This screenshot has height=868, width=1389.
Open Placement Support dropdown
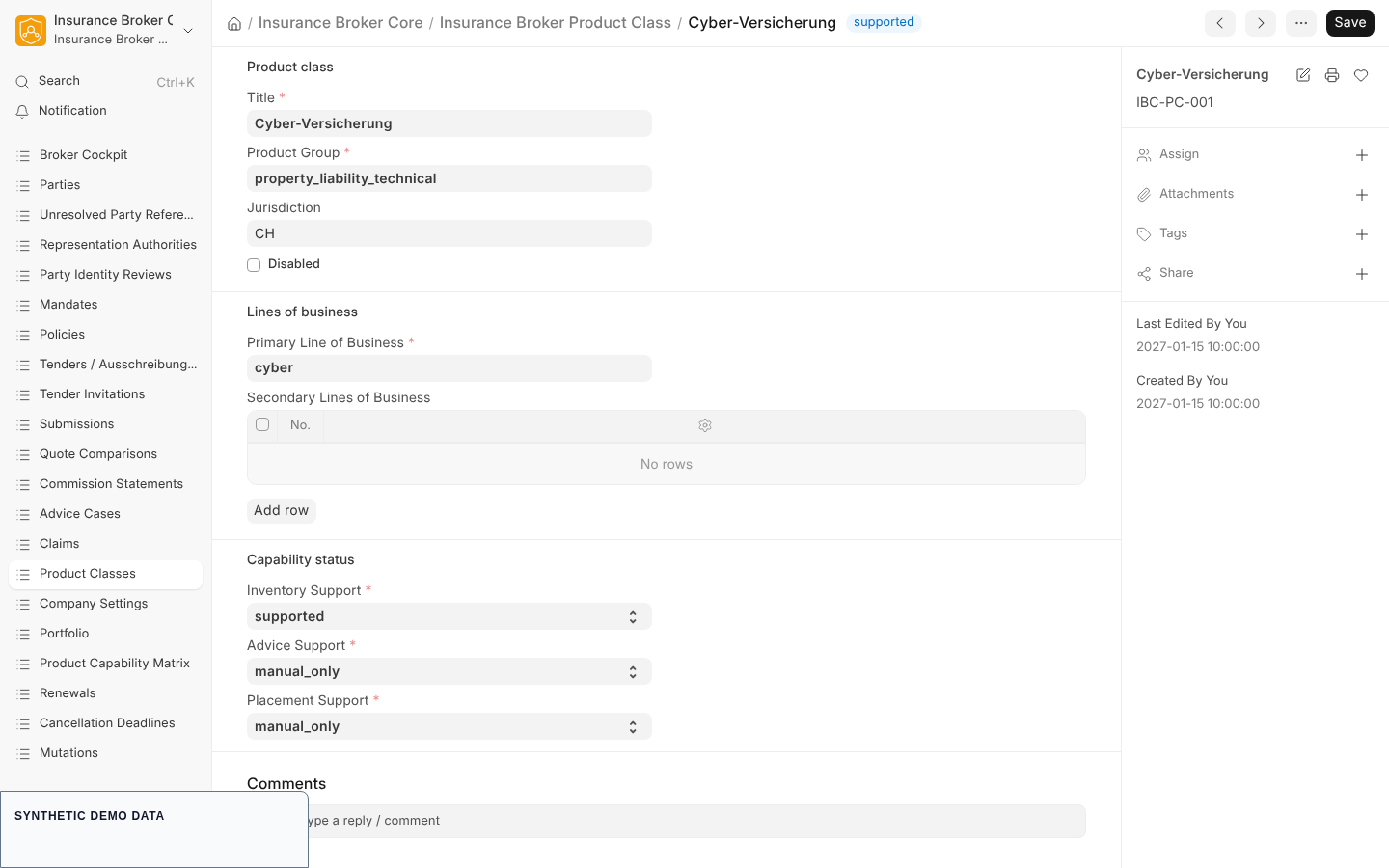tap(449, 726)
